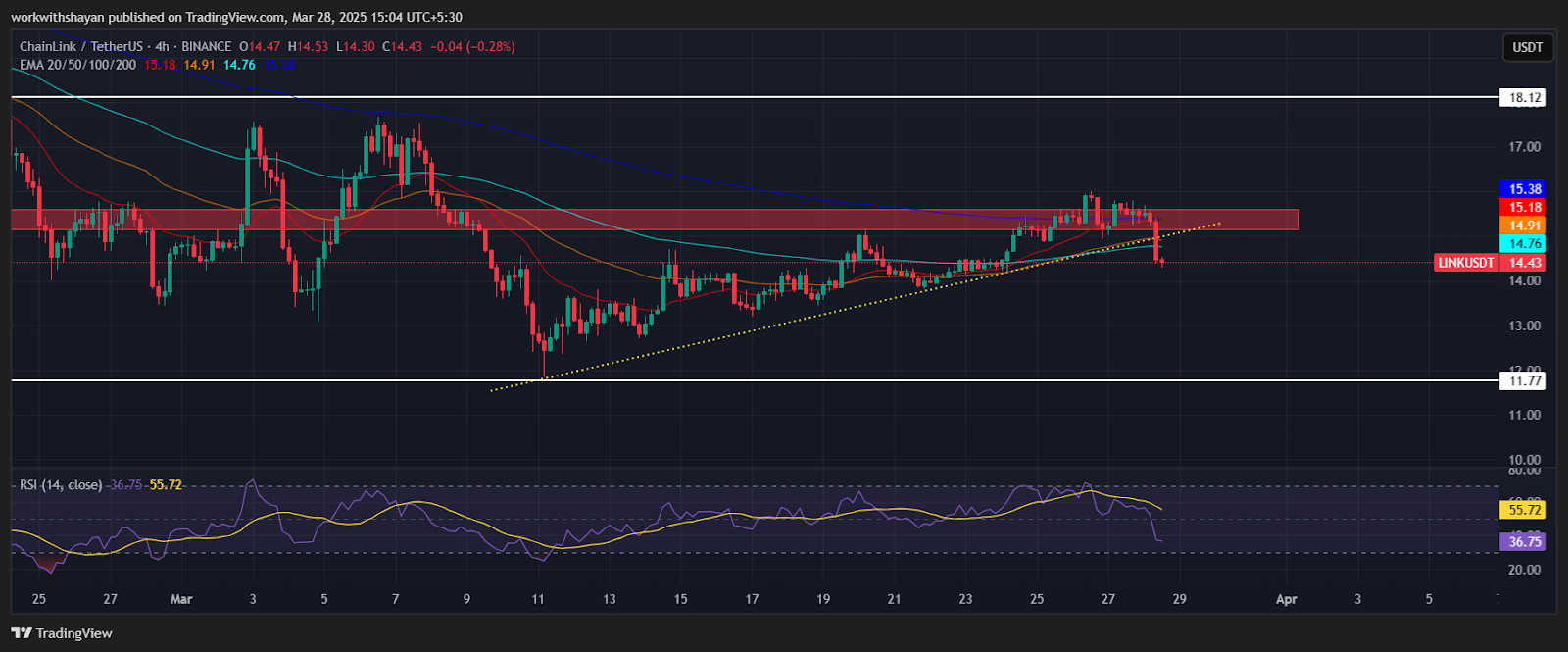Click the yellow 55.72 RSI value label

pos(1525,510)
